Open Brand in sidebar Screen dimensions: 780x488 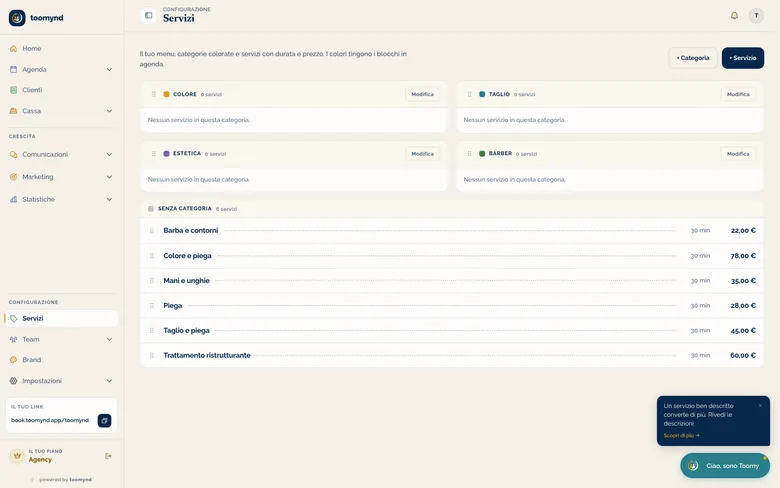pyautogui.click(x=61, y=360)
